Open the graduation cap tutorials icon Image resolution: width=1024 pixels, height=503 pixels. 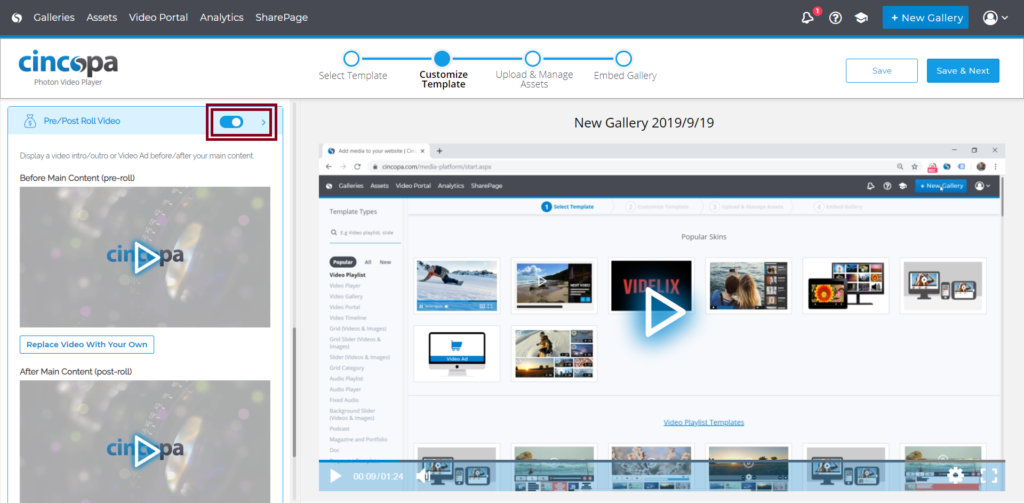click(860, 18)
